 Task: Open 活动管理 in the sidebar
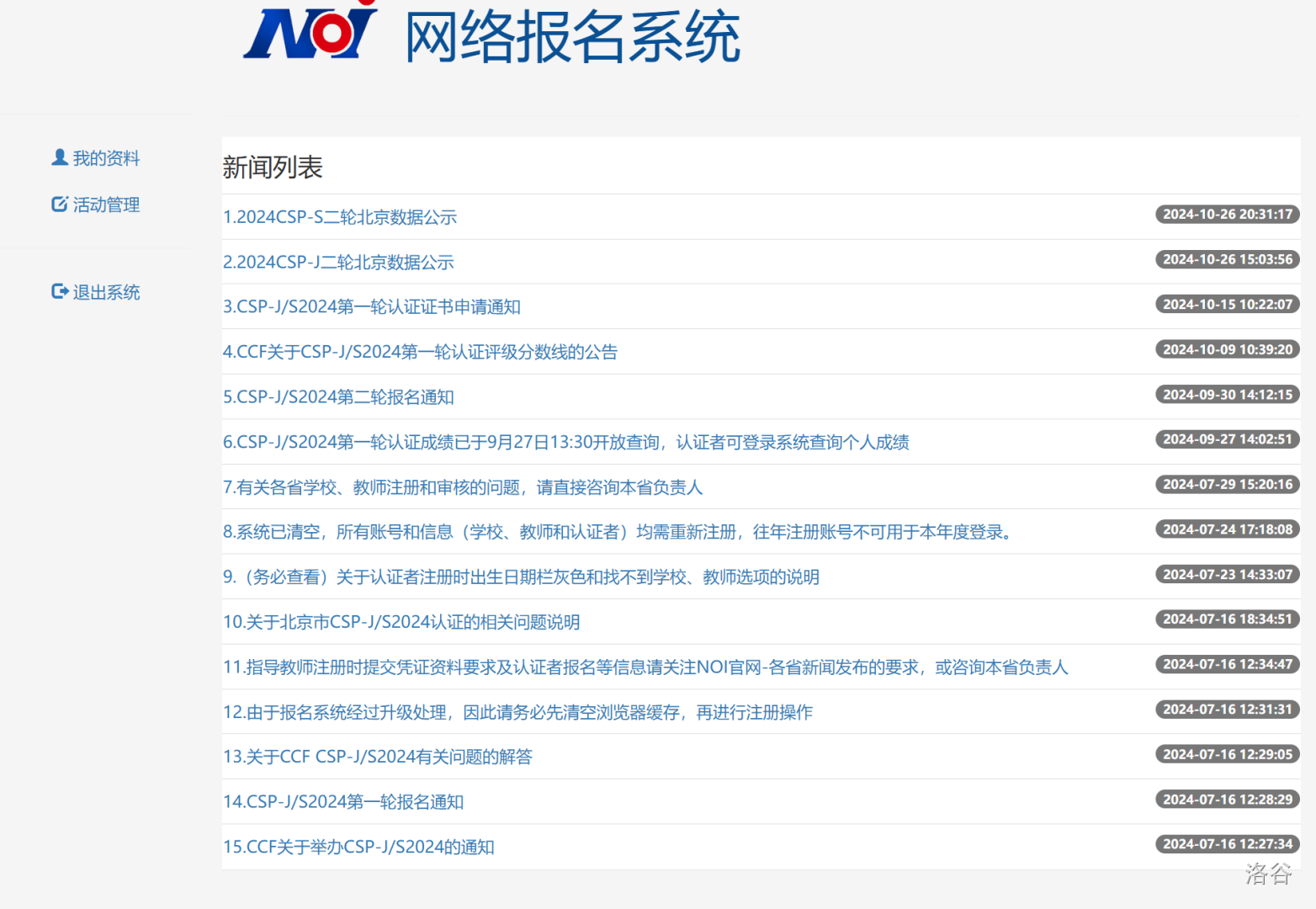(106, 205)
